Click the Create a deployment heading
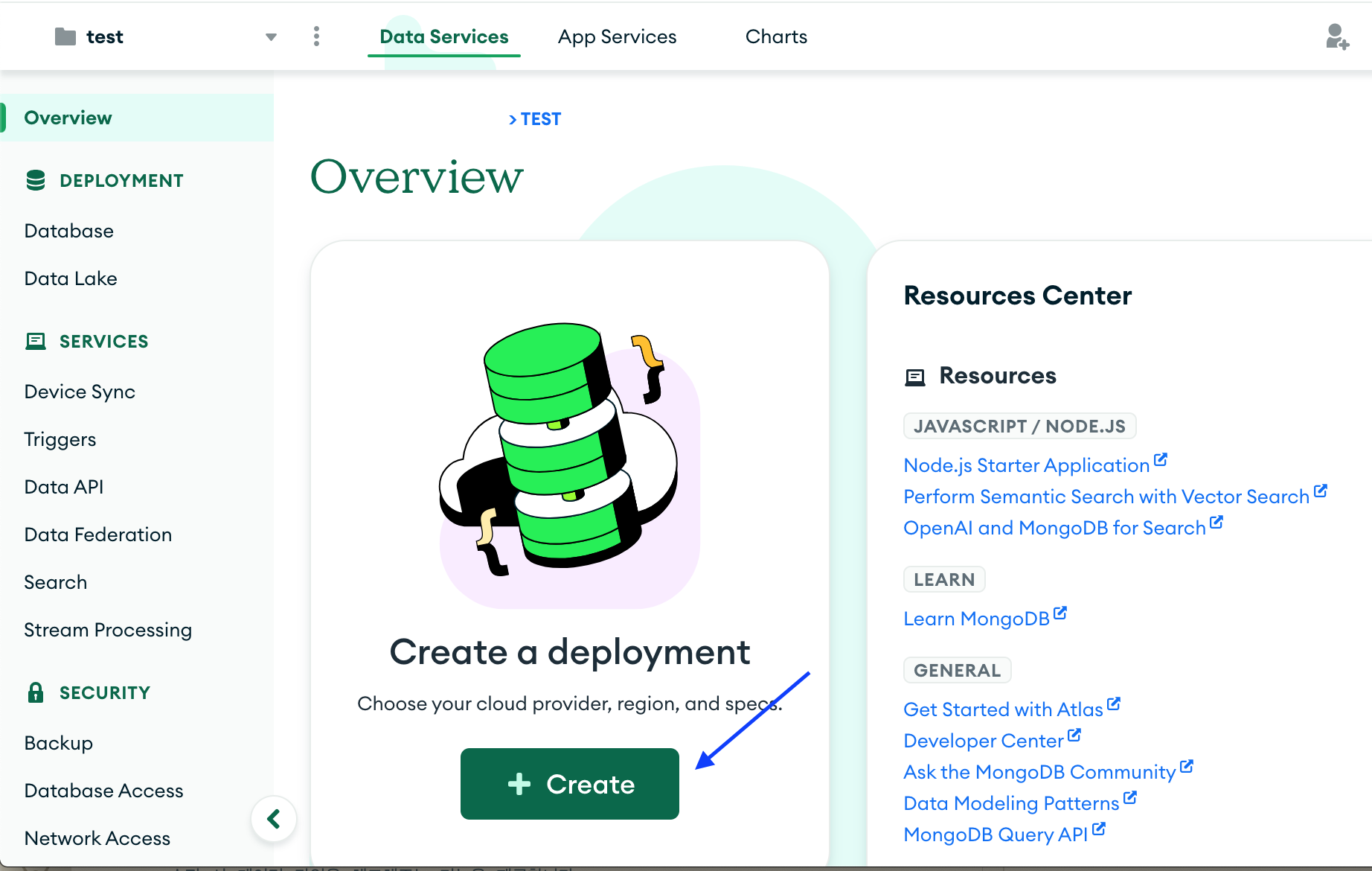The width and height of the screenshot is (1372, 871). coord(570,653)
